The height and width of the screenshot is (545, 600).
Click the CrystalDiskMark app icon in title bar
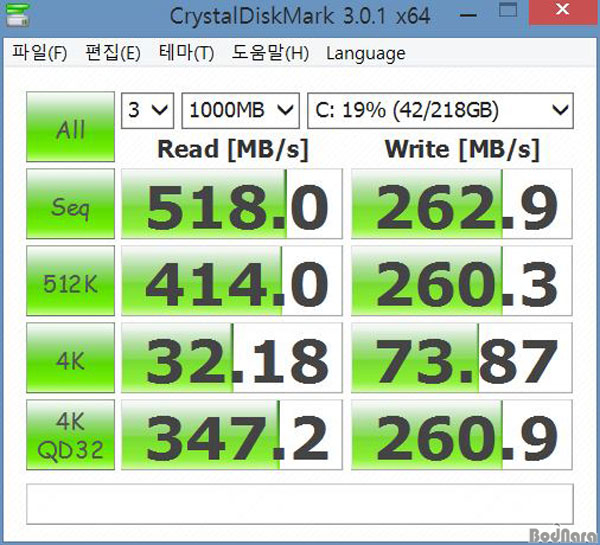(18, 15)
